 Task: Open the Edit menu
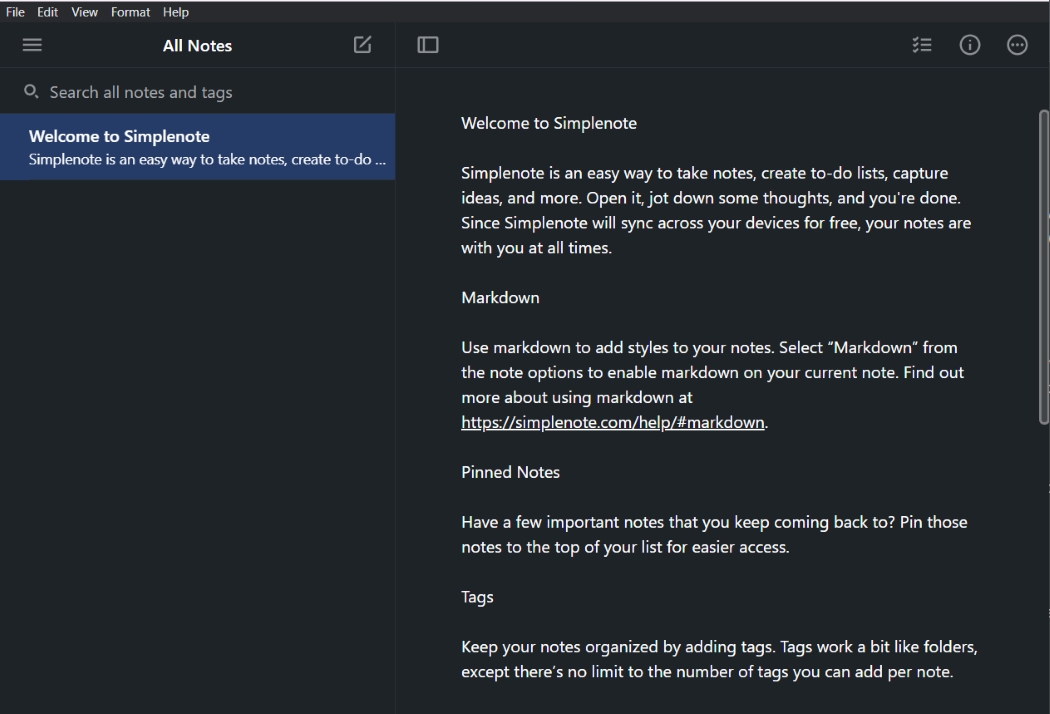click(48, 12)
